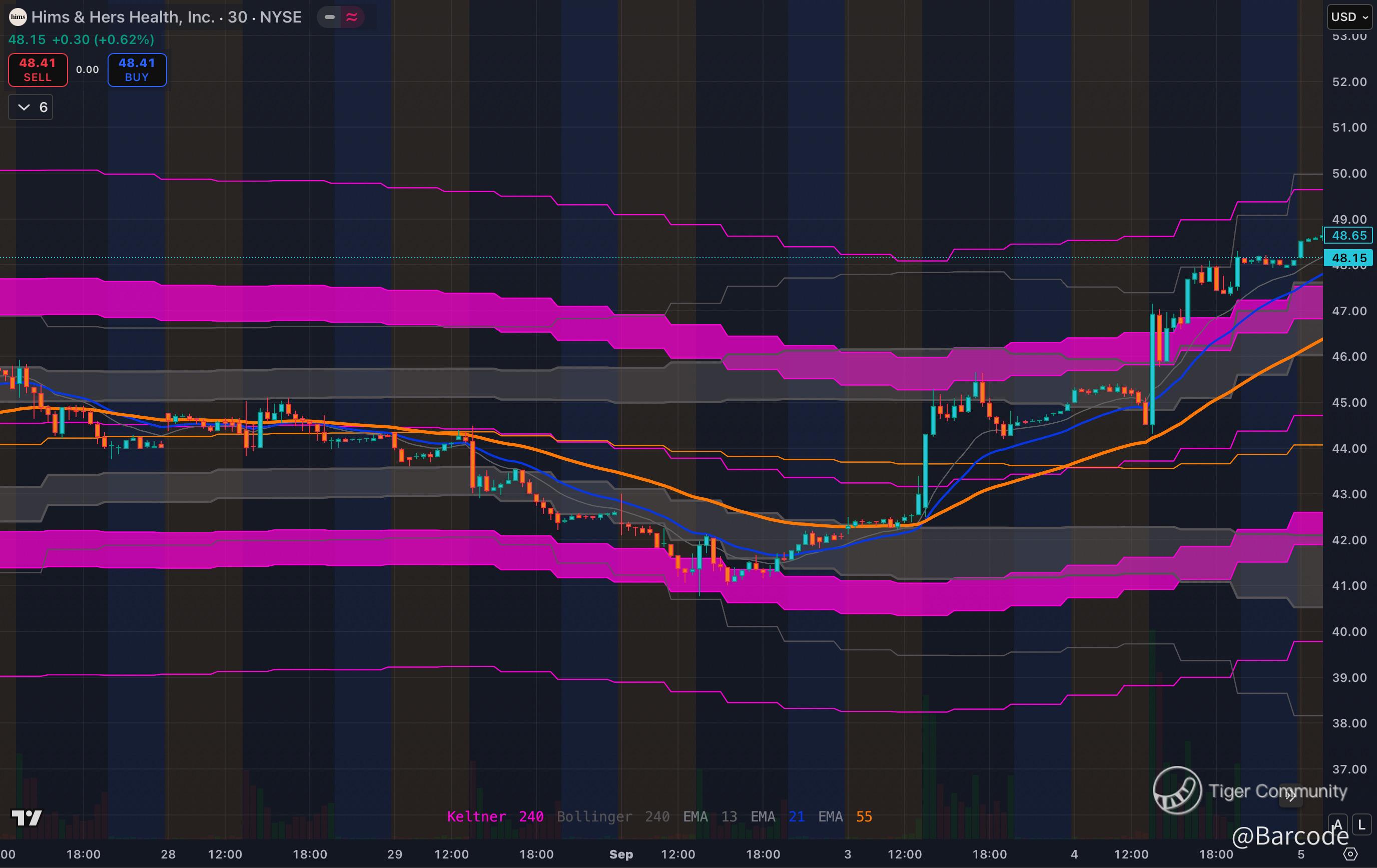Click the Sep date marker on time axis
This screenshot has width=1377, height=868.
(x=621, y=854)
